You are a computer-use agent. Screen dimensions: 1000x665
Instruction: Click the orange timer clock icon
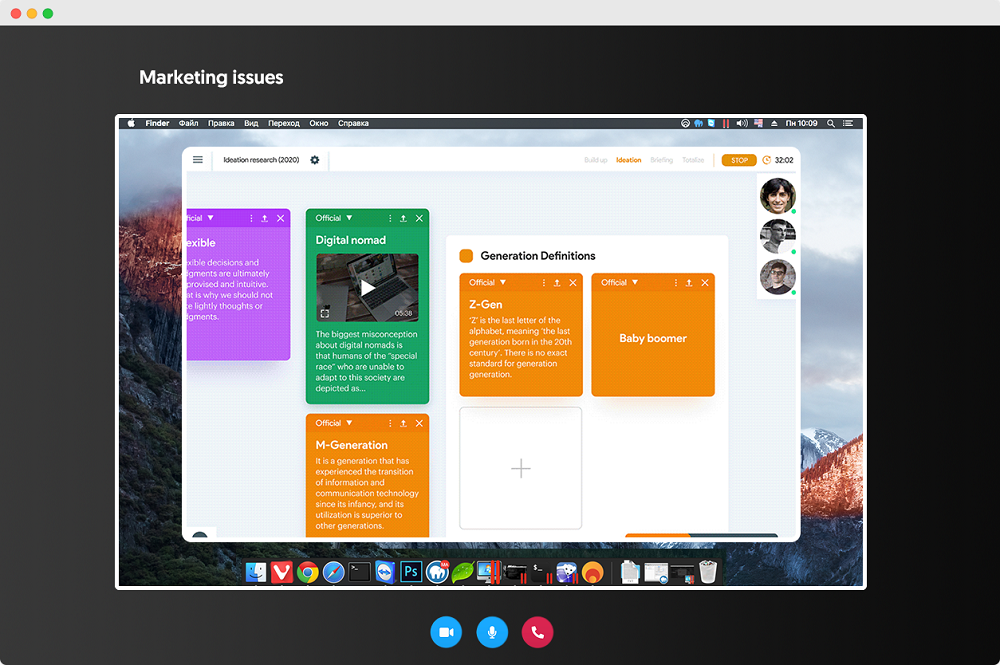[x=767, y=160]
